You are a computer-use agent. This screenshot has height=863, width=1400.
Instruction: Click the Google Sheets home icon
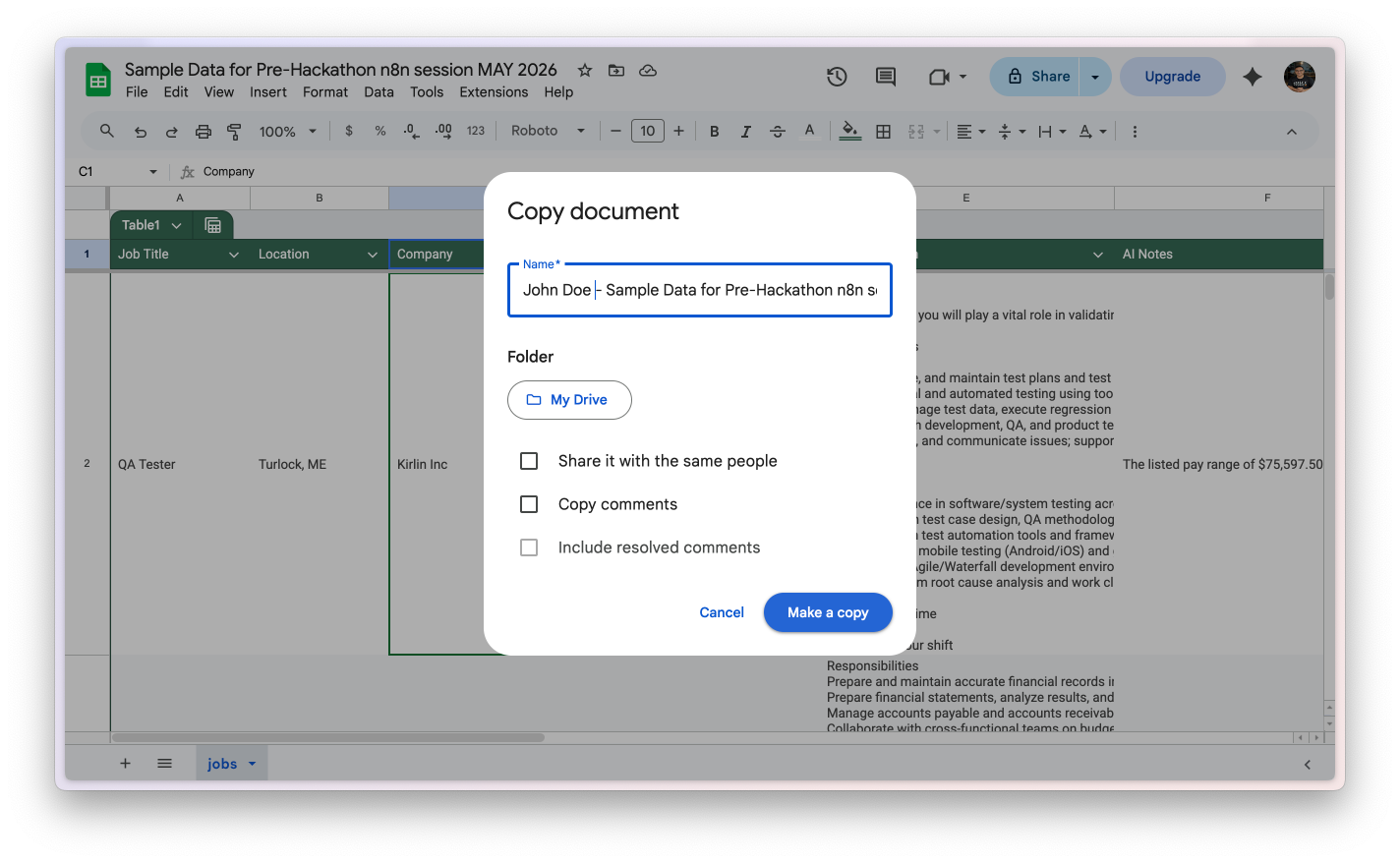click(x=98, y=80)
